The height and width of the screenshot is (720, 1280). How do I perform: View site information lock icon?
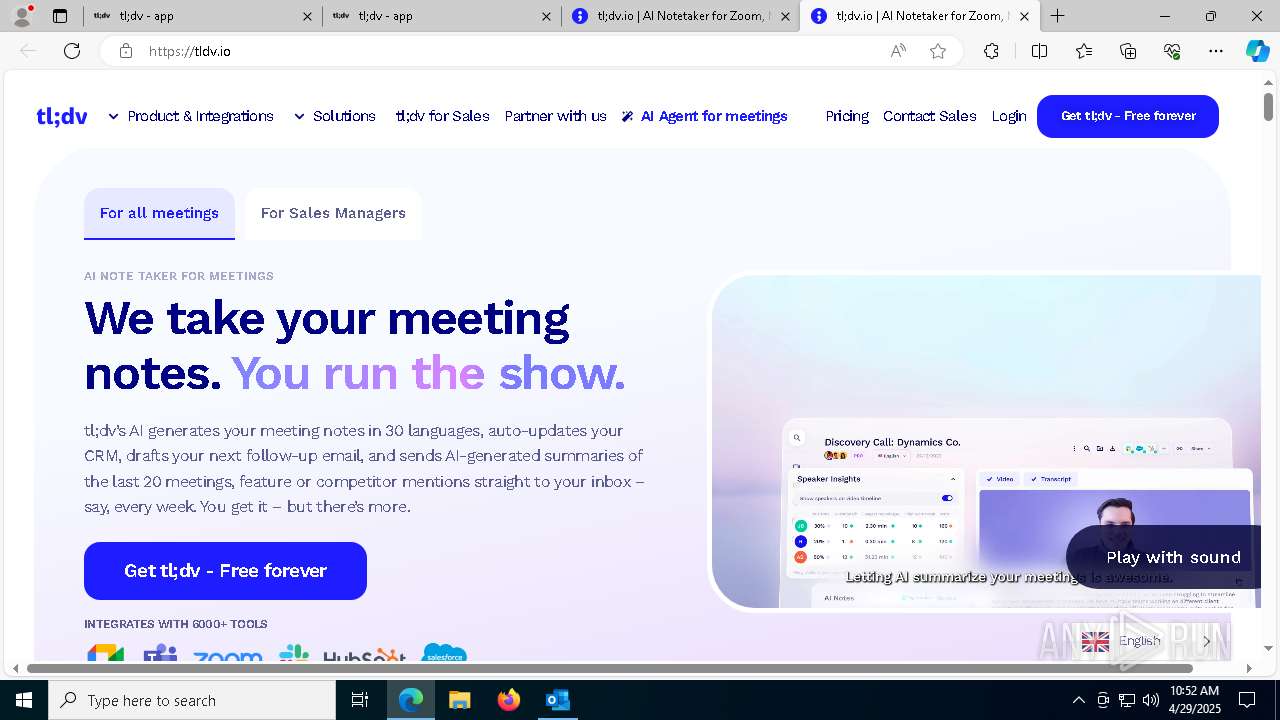[126, 51]
